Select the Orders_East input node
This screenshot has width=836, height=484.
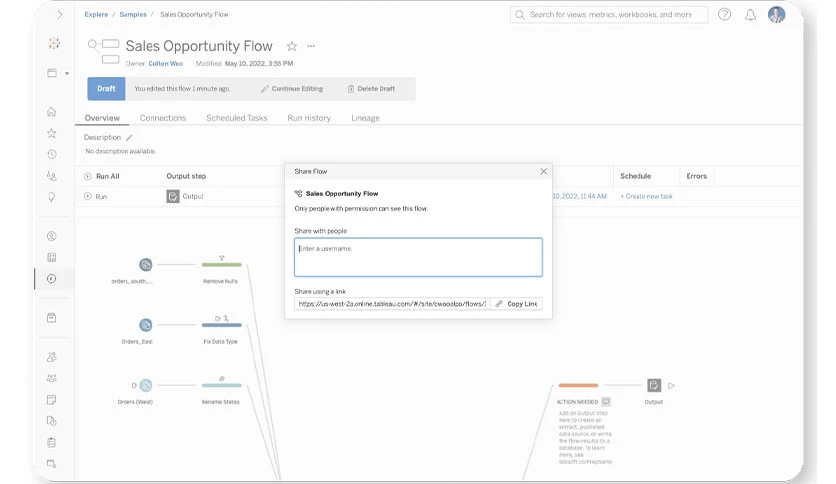click(x=146, y=325)
